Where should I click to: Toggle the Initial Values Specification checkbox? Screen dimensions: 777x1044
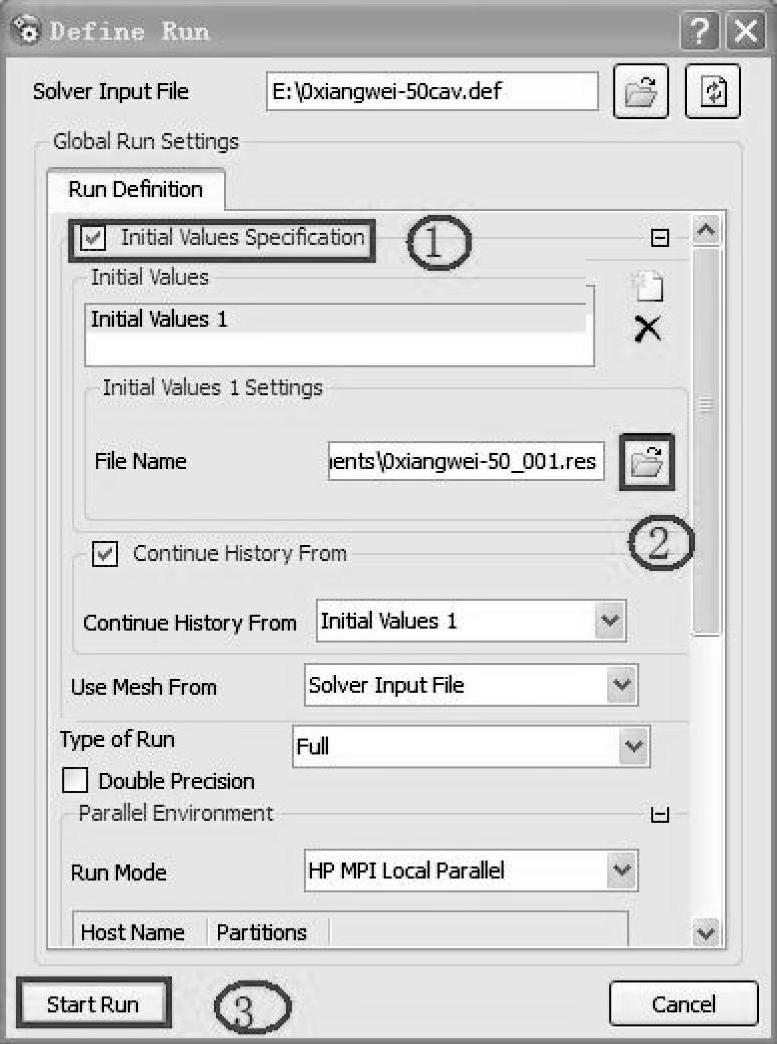coord(95,238)
